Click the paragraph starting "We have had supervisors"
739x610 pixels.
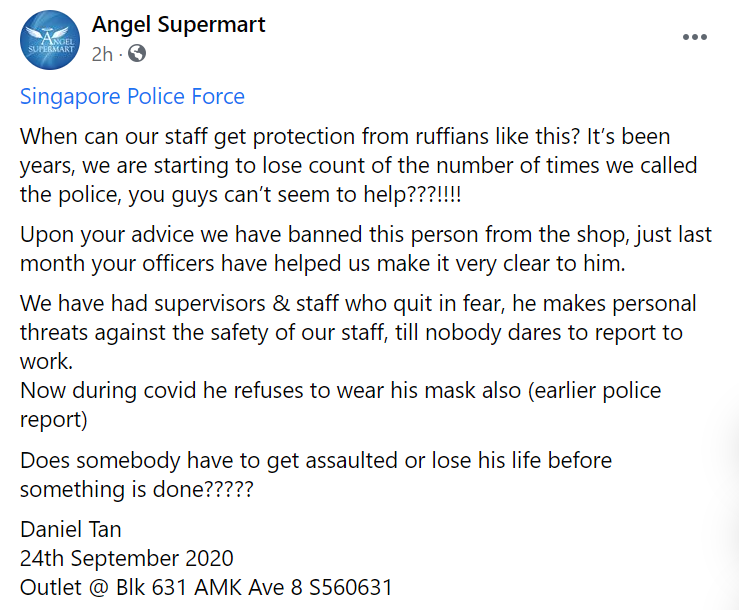coord(357,317)
